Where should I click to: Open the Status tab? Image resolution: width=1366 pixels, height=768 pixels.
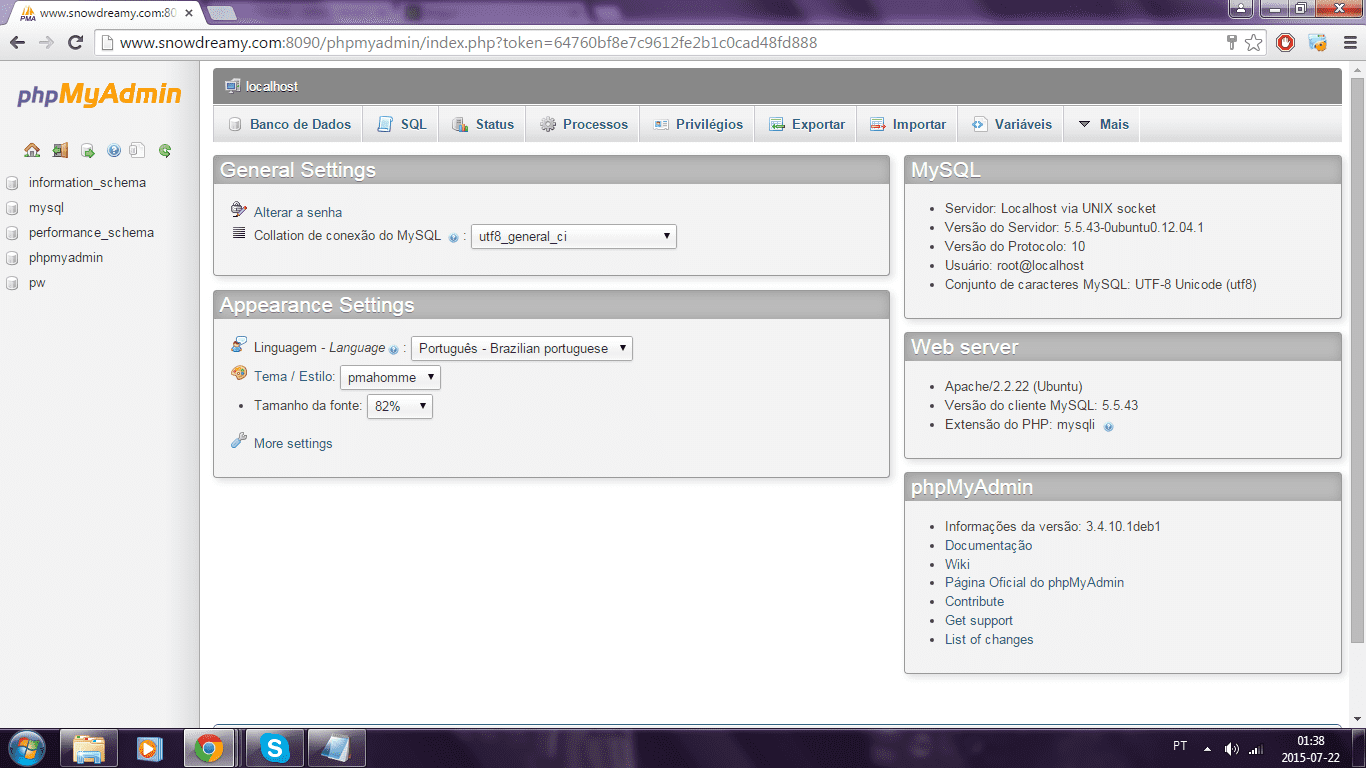pyautogui.click(x=482, y=124)
